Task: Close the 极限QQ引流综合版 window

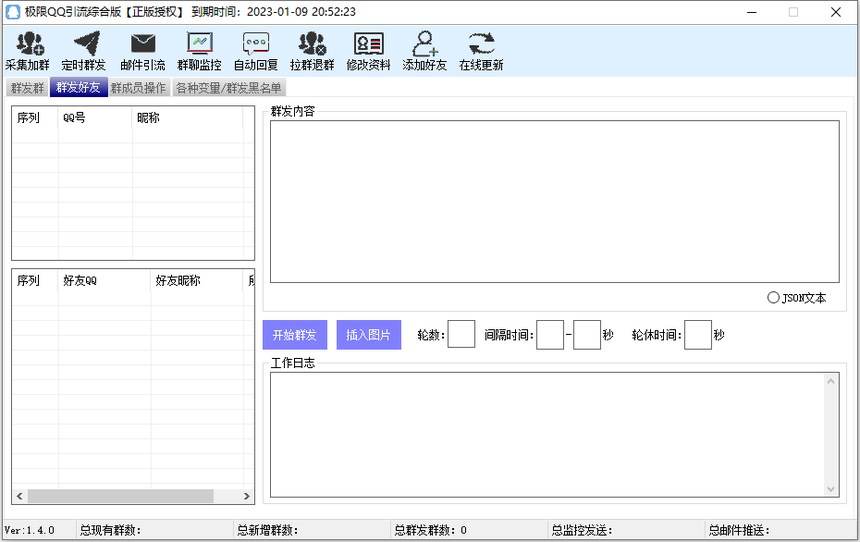Action: 836,12
